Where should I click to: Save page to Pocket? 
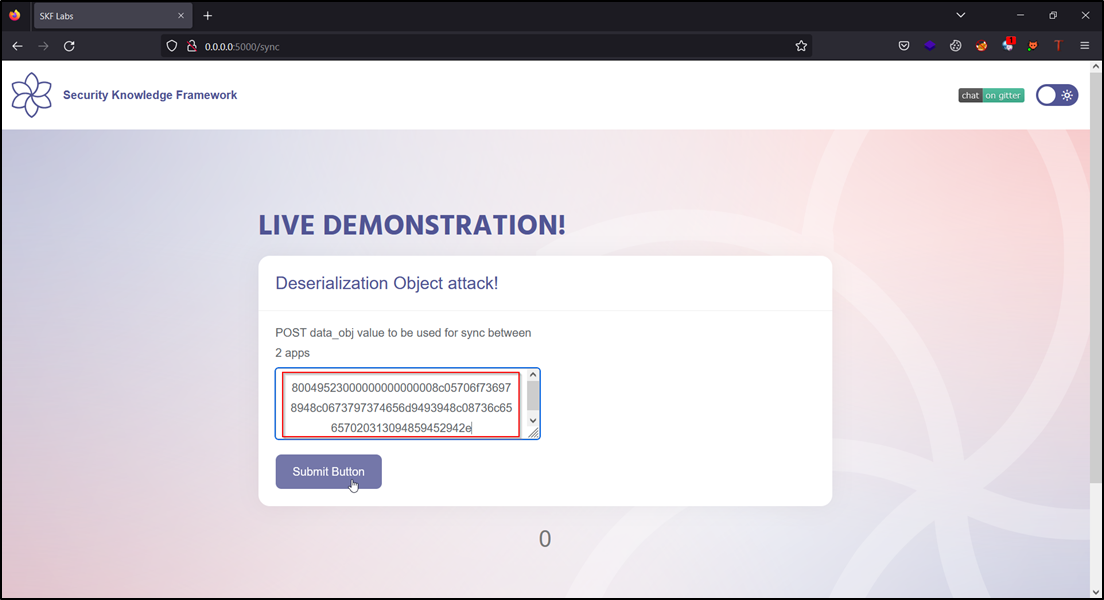pos(904,45)
